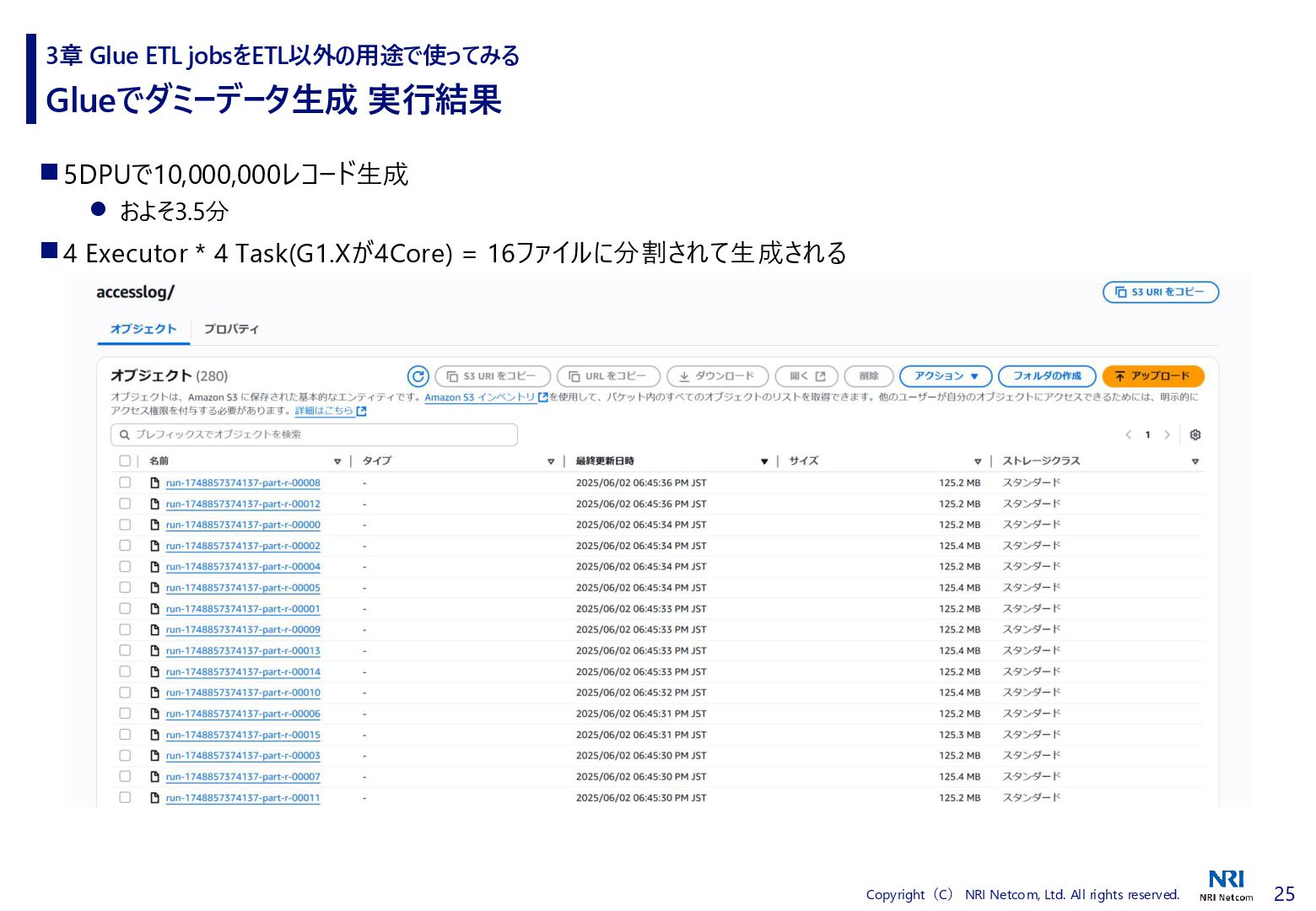
Task: Open file link run-1748857374137-part-r-00011
Action: (243, 798)
